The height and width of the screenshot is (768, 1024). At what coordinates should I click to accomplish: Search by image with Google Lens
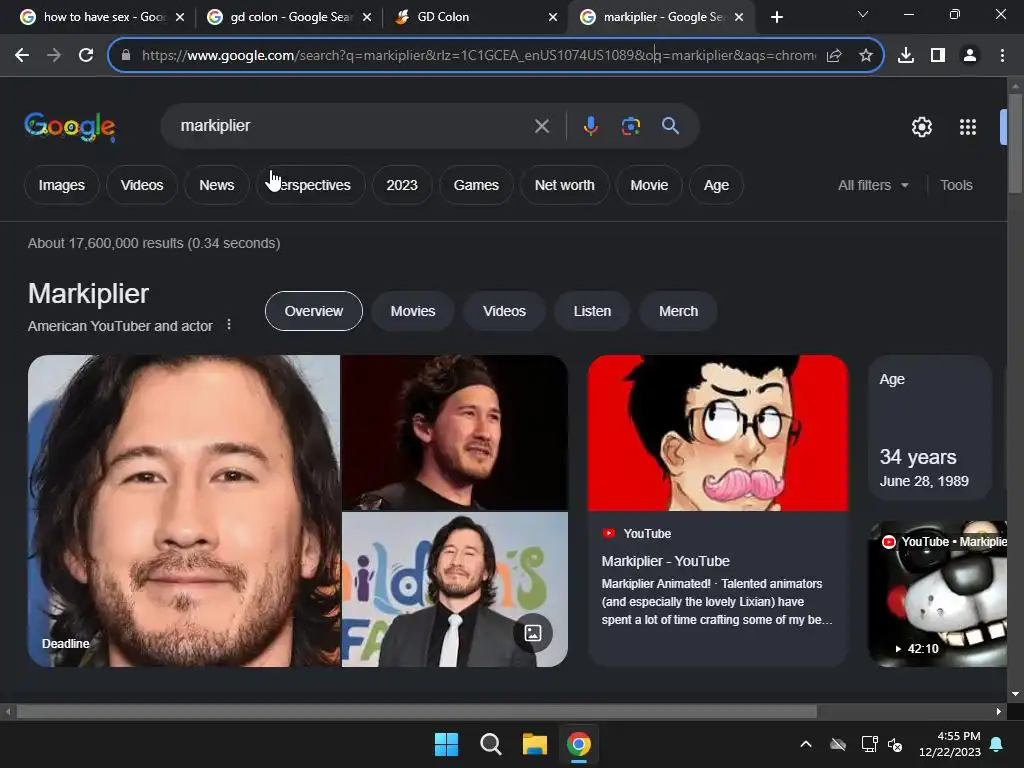click(x=630, y=126)
